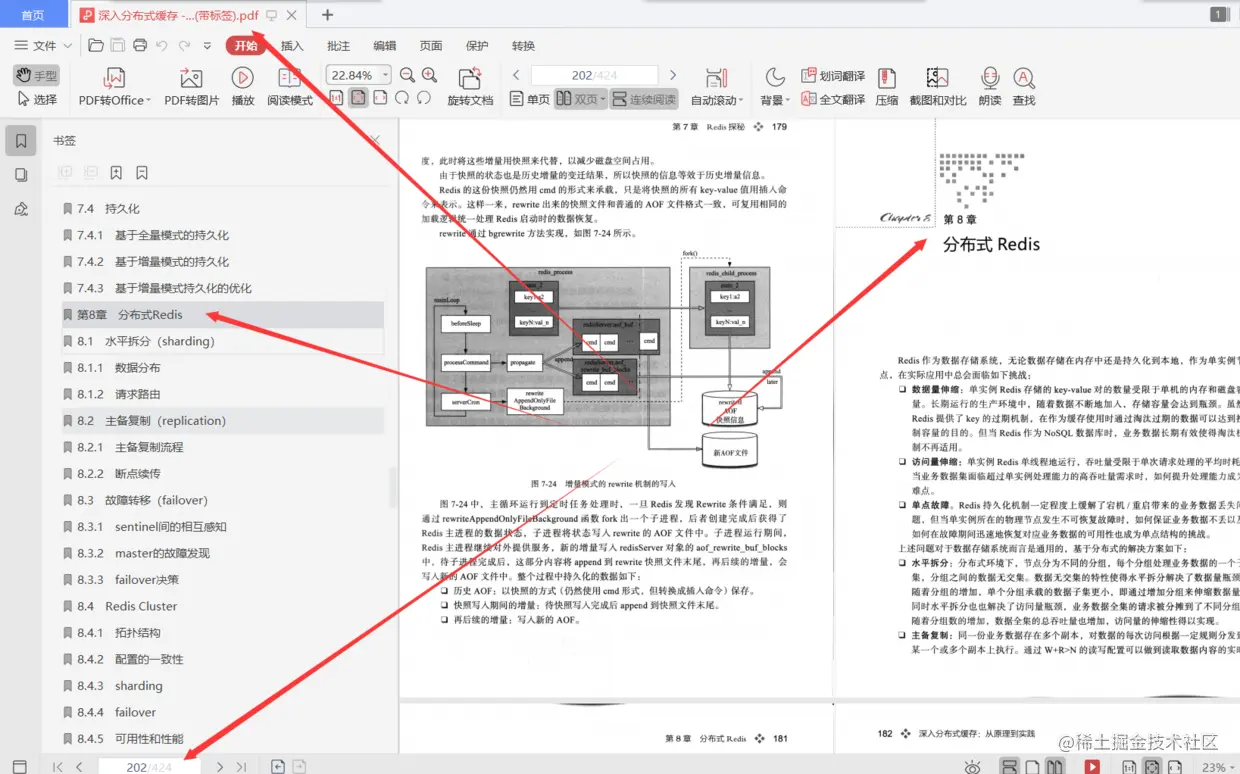Open the 双页 dropdown arrow

point(602,100)
